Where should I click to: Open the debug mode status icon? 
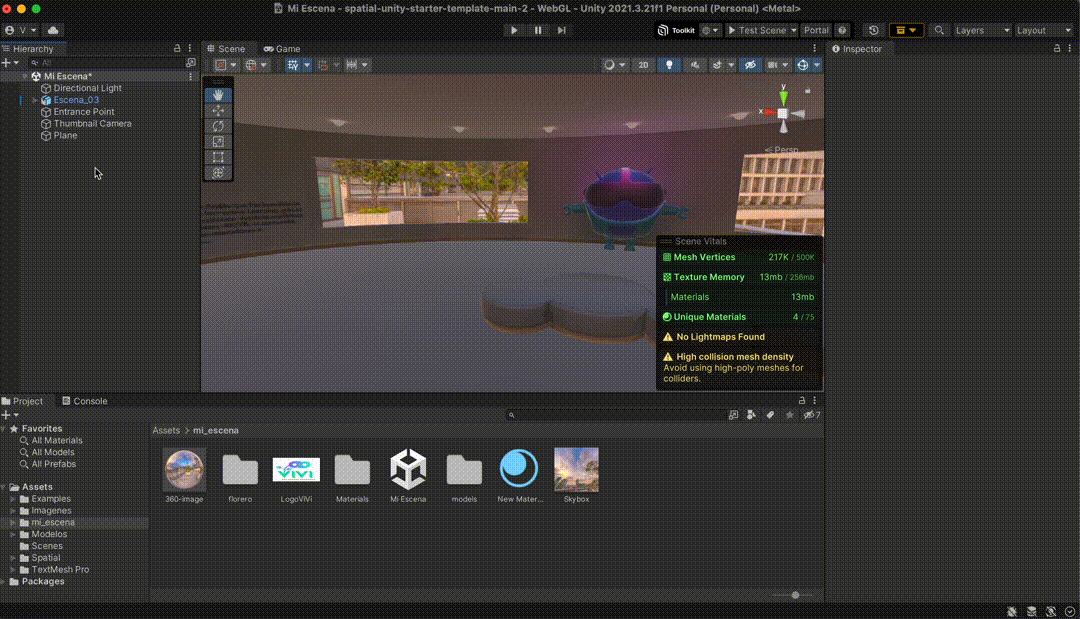pos(1012,611)
